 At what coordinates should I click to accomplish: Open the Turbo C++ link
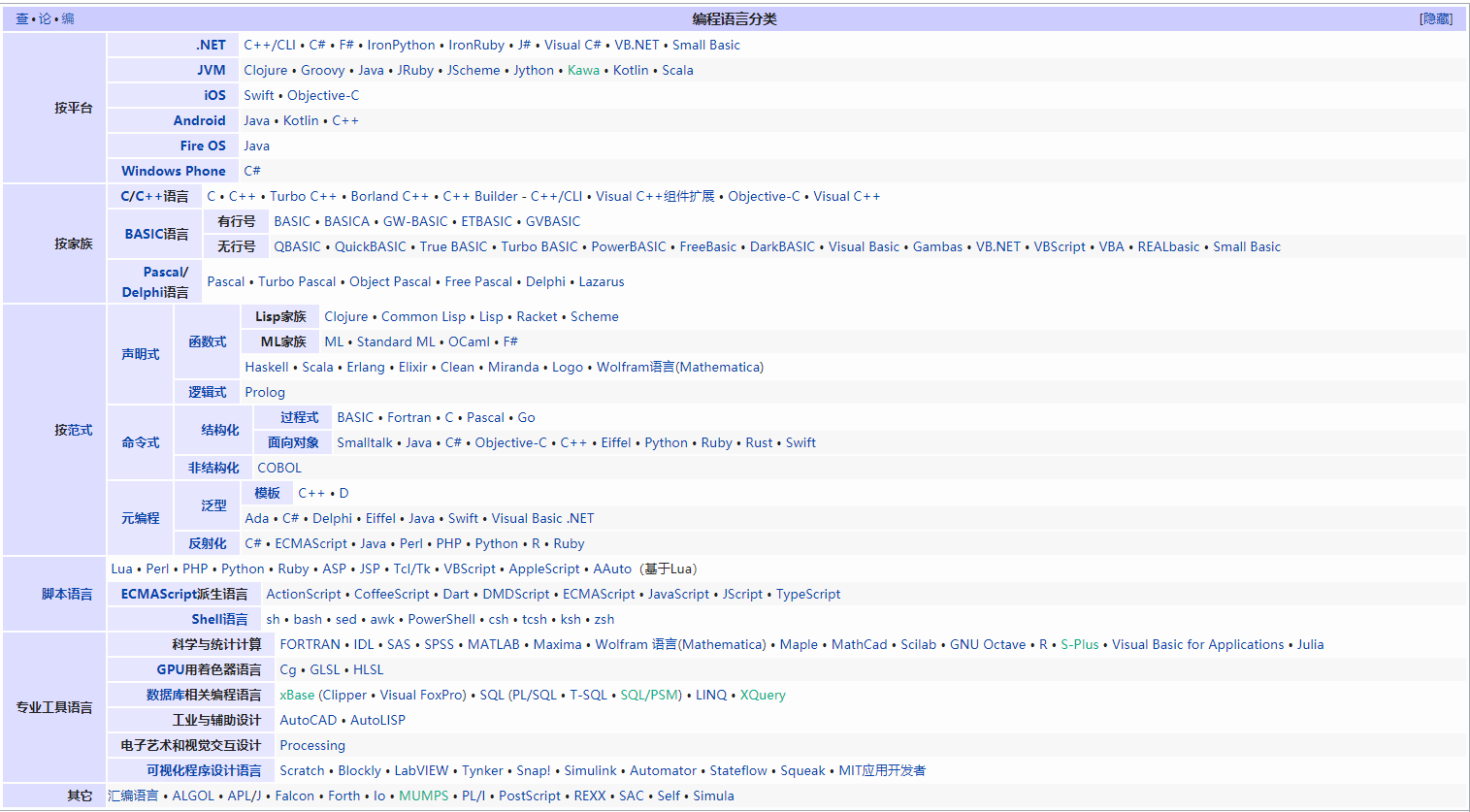click(x=304, y=196)
